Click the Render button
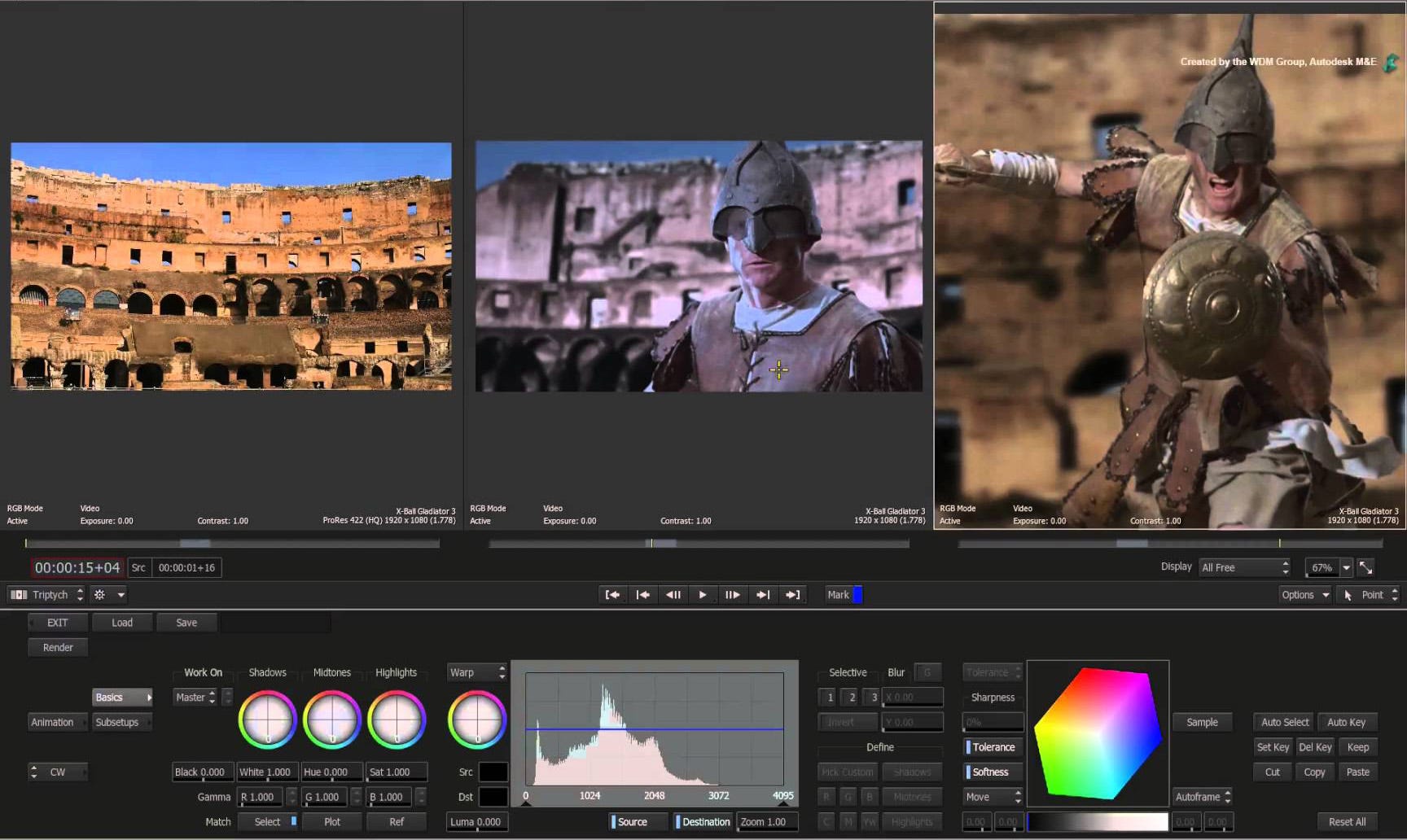1407x840 pixels. (x=57, y=648)
